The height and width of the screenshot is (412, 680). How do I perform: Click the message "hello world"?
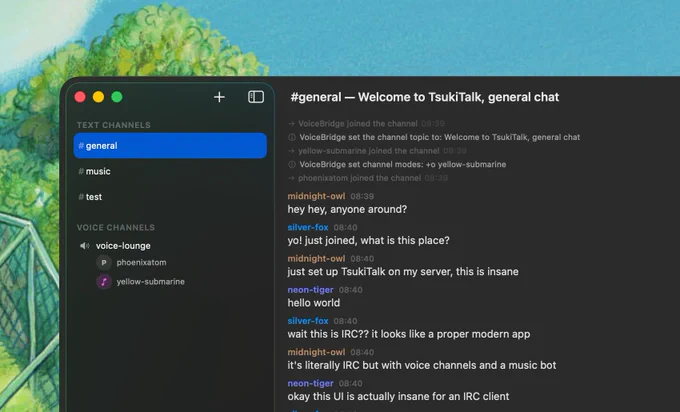pos(314,303)
